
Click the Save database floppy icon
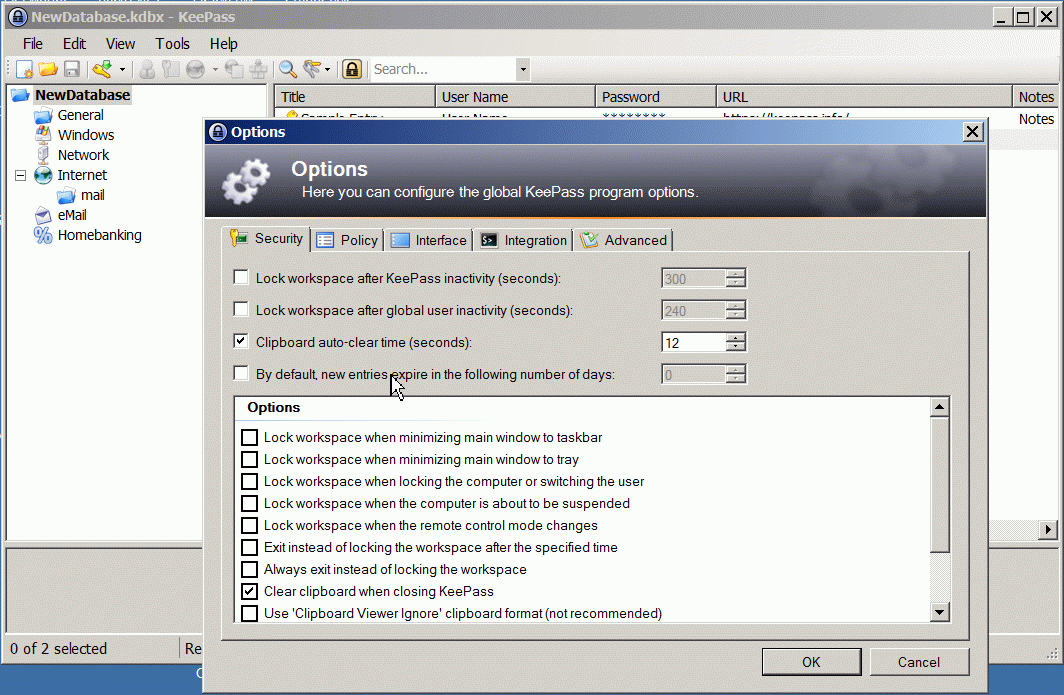click(71, 69)
